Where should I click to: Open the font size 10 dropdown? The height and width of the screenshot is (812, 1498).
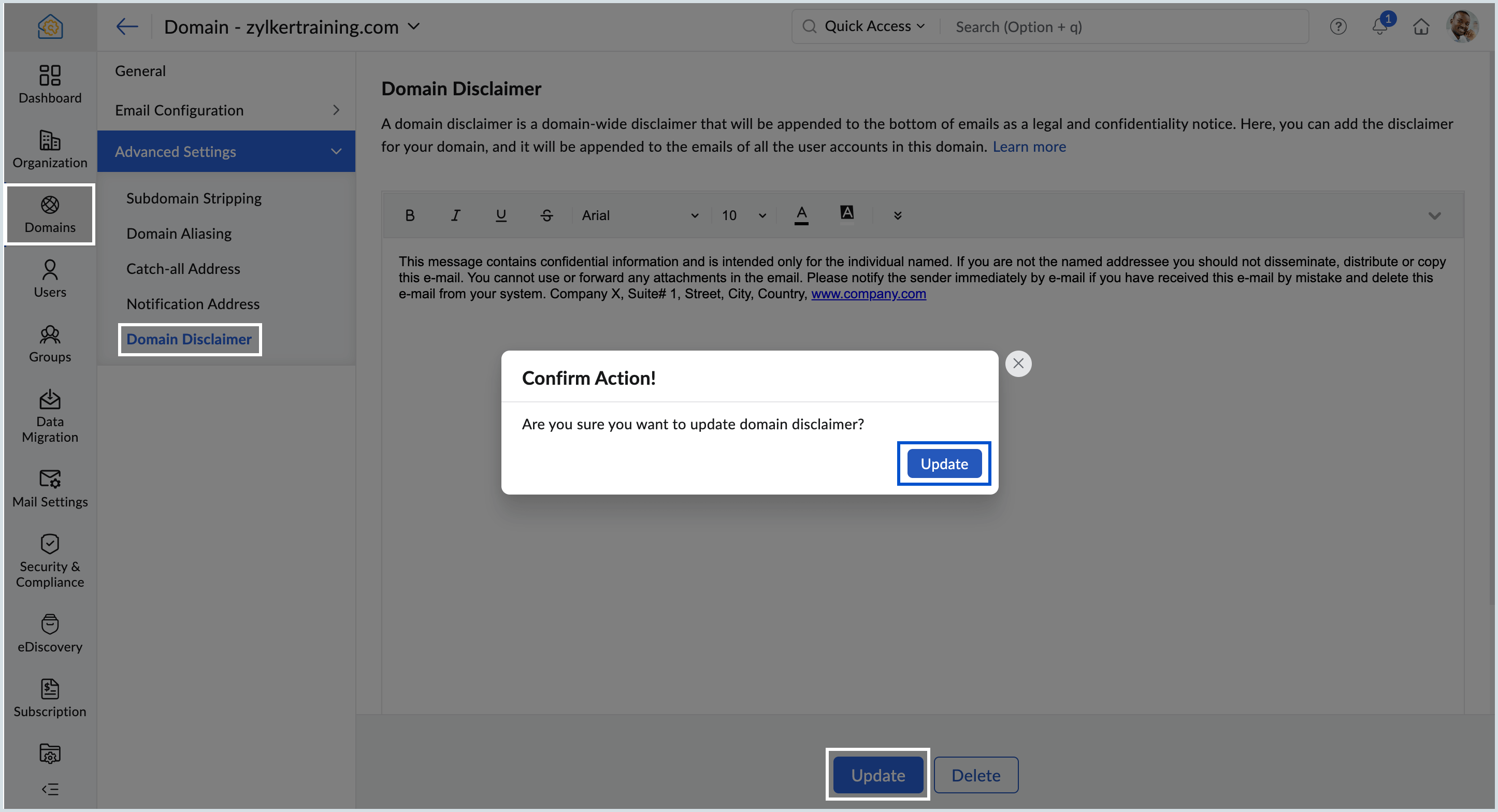click(743, 215)
